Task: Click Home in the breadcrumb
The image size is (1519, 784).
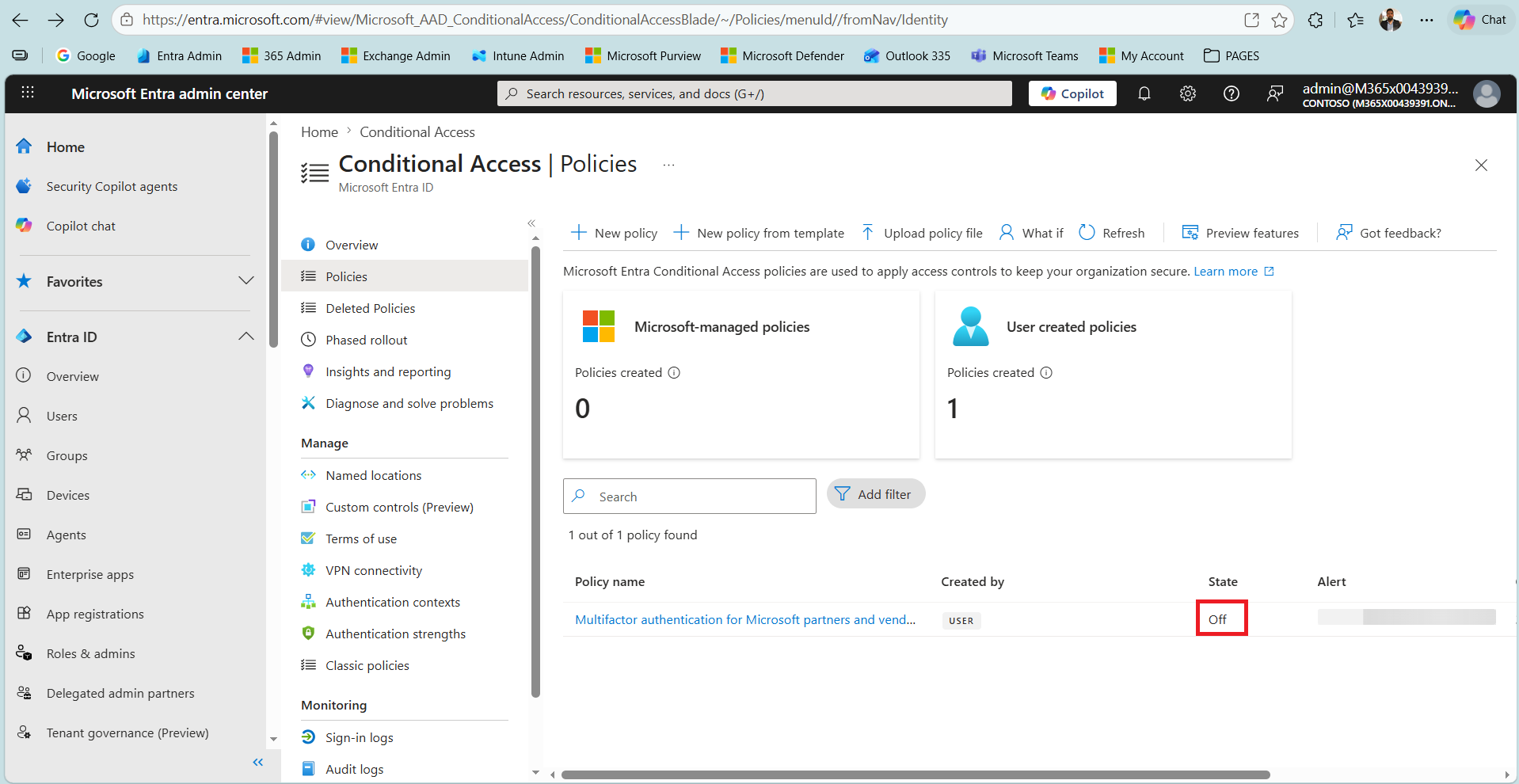Action: pyautogui.click(x=319, y=132)
